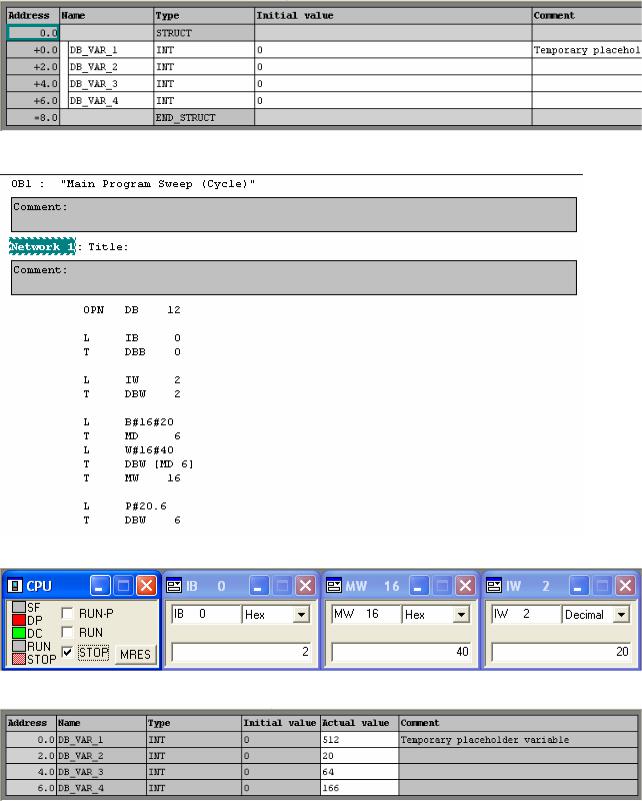Tick the RUN checkbox in CPU window
The image size is (642, 801).
click(x=67, y=632)
